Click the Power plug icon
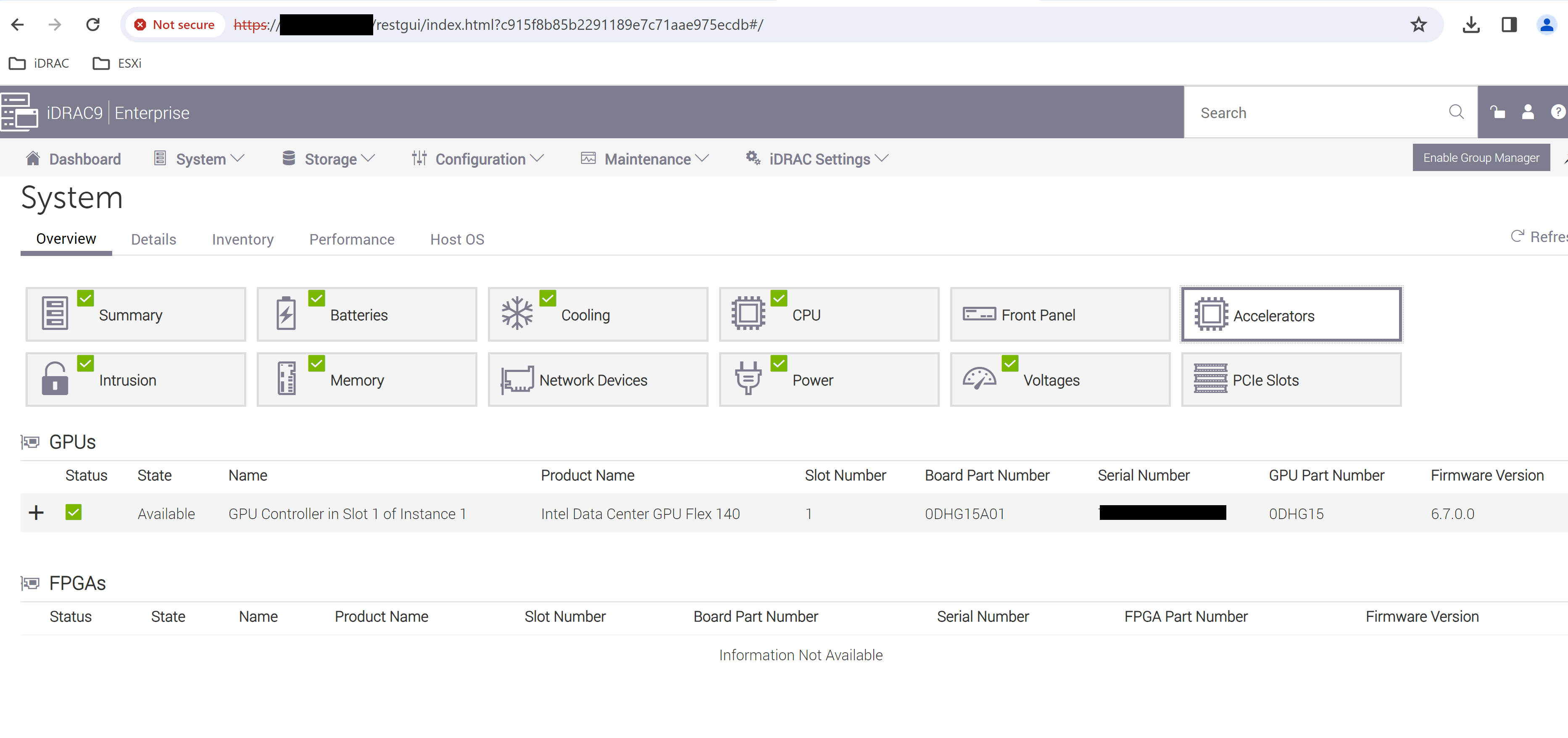Image resolution: width=1568 pixels, height=738 pixels. 748,379
